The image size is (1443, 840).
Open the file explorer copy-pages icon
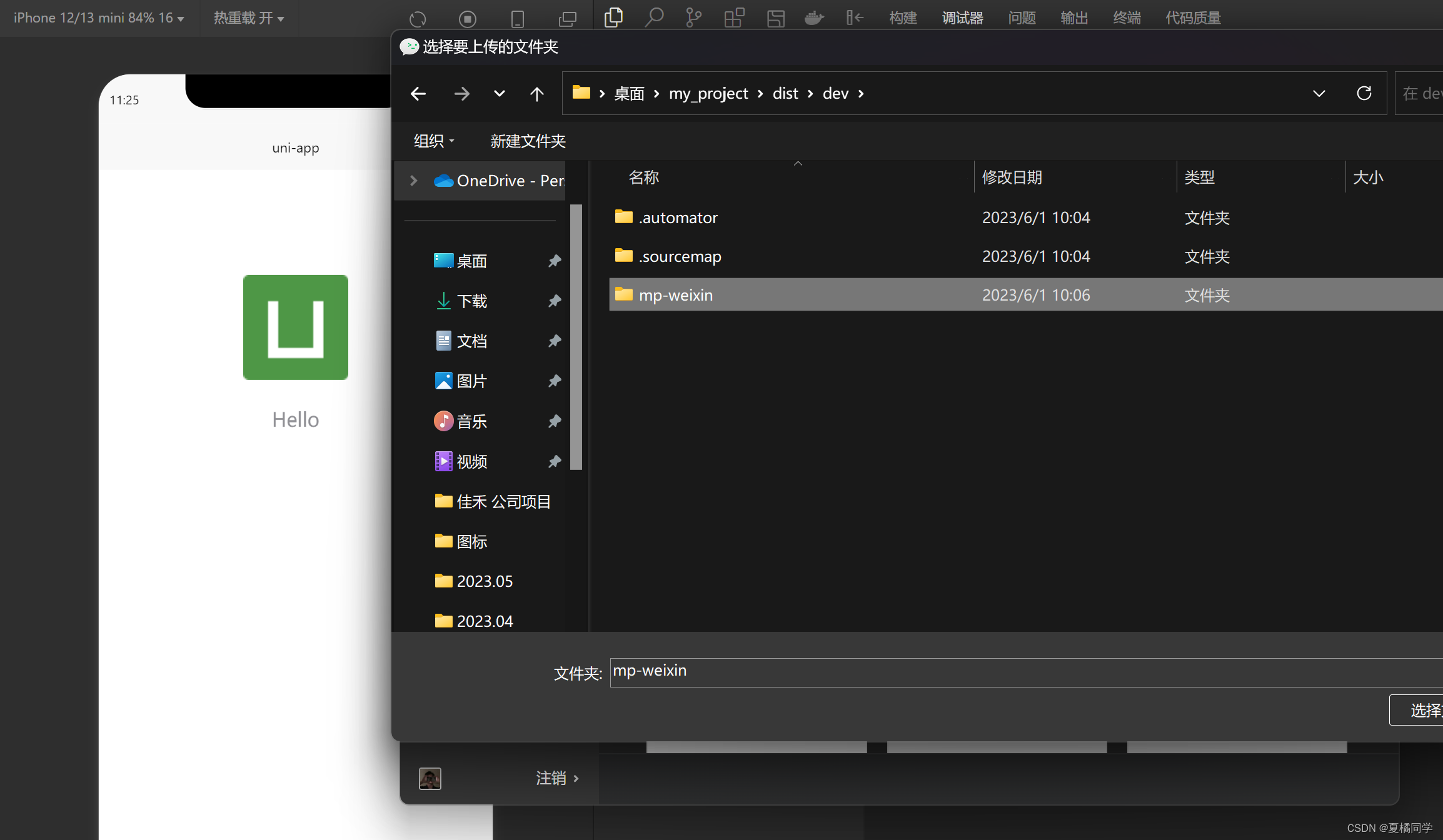coord(613,17)
